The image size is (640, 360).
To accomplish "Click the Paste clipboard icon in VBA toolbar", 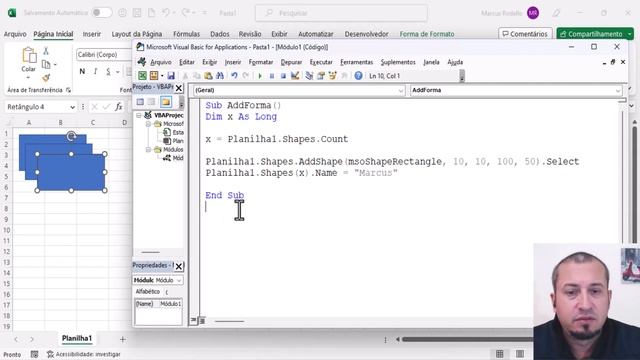I will pyautogui.click(x=208, y=76).
